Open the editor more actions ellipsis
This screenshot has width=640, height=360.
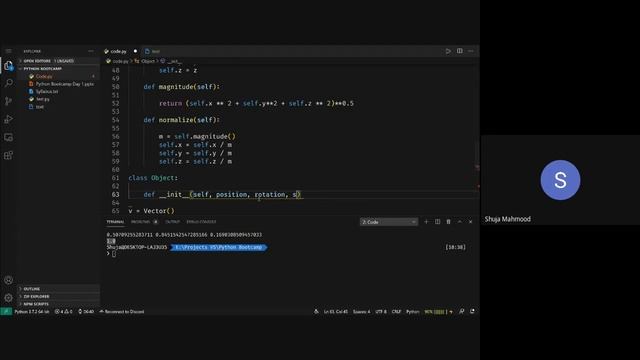471,51
